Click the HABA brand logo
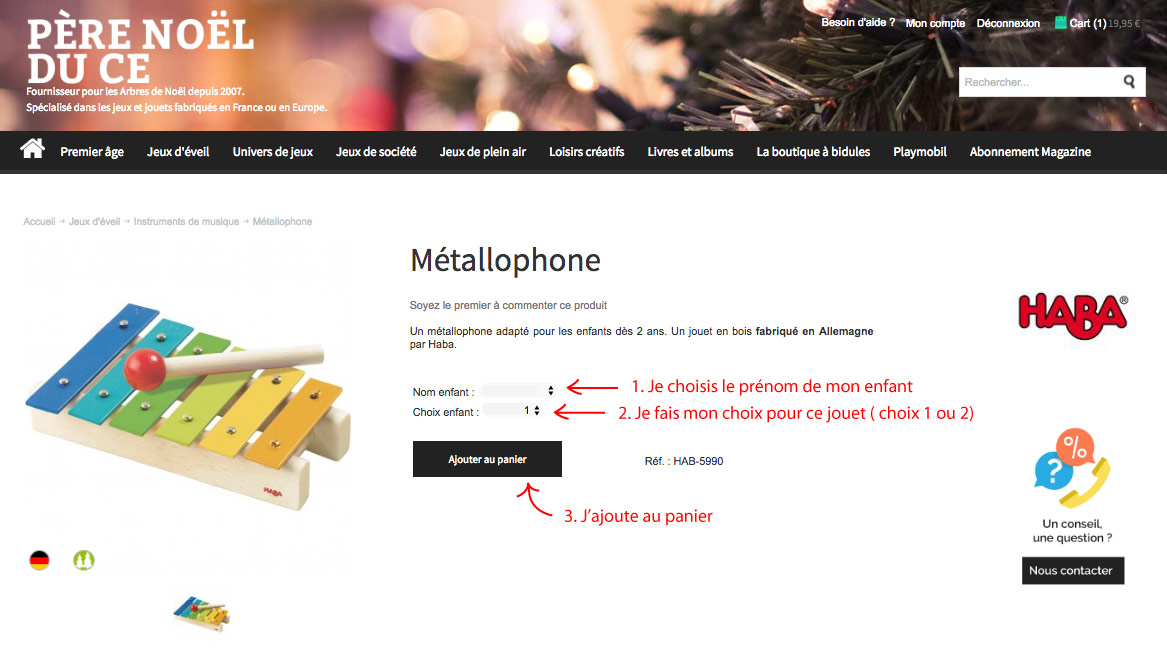Image resolution: width=1167 pixels, height=665 pixels. tap(1073, 316)
